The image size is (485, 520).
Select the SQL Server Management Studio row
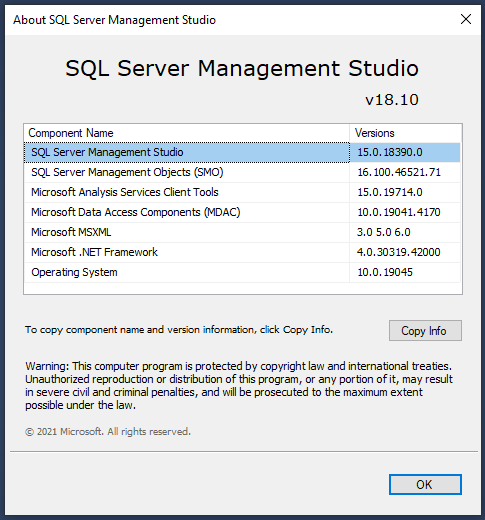(x=242, y=152)
